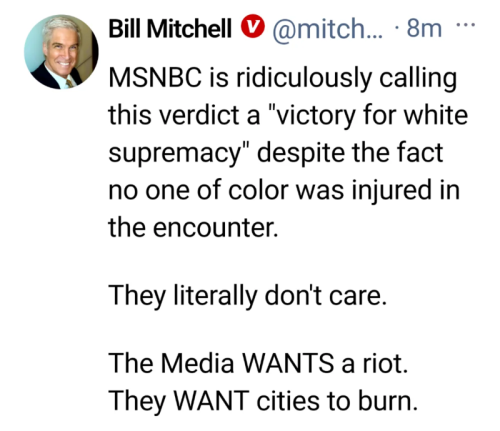Click the line "The Media WANTS a riot."
500x431 pixels.
[258, 363]
